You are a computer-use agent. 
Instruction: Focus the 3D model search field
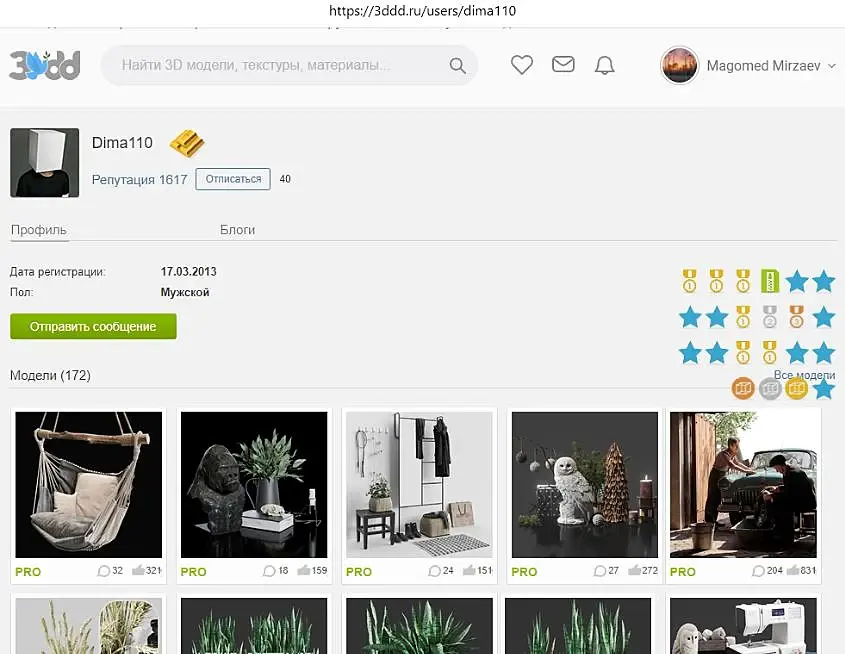tap(289, 65)
